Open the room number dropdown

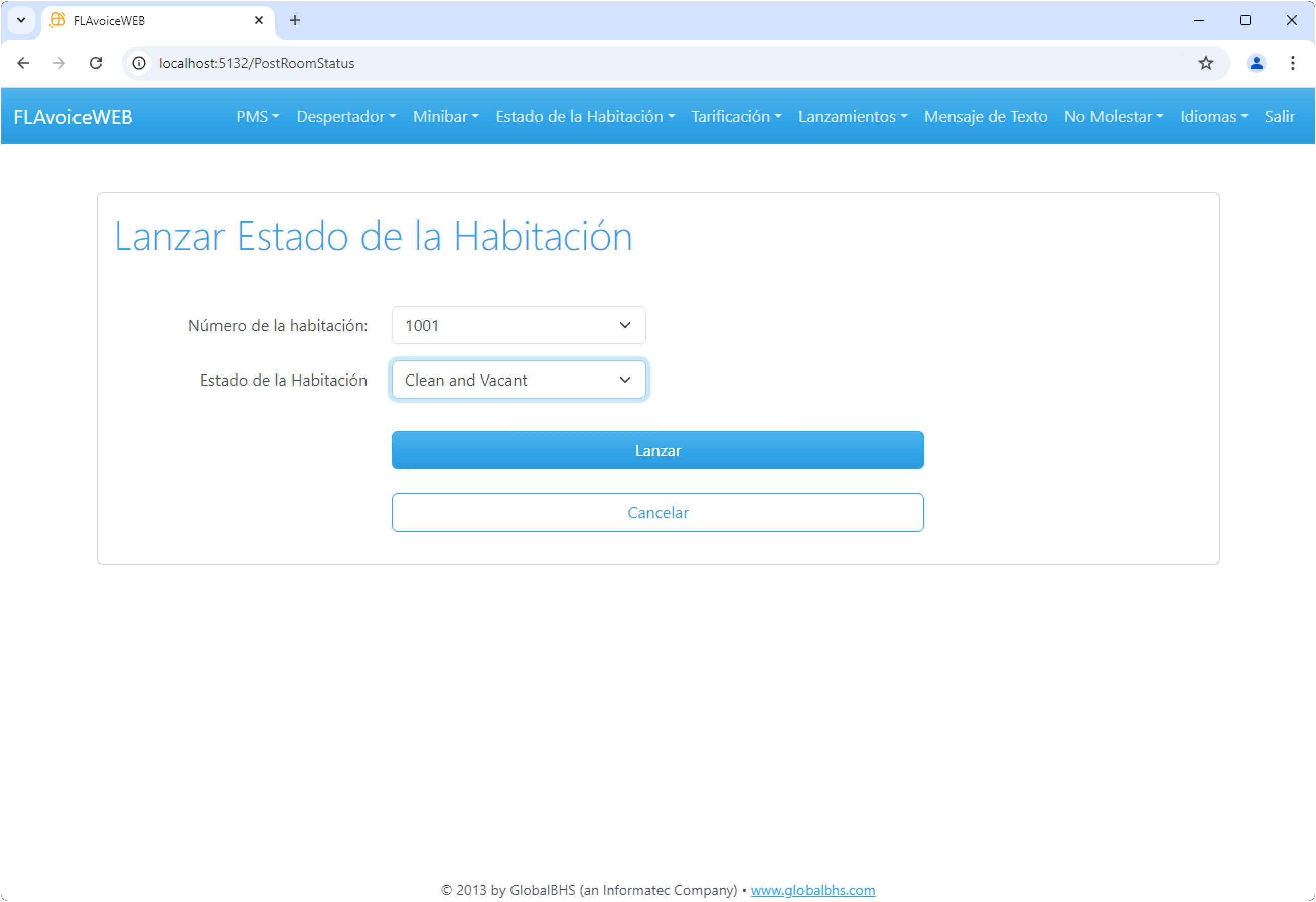tap(518, 326)
